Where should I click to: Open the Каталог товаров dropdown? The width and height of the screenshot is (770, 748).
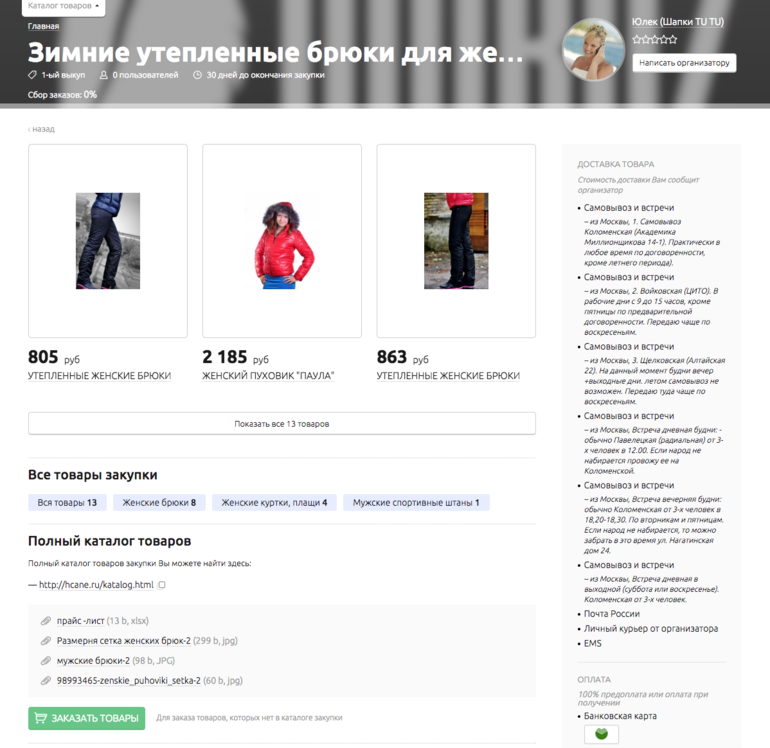click(x=63, y=6)
